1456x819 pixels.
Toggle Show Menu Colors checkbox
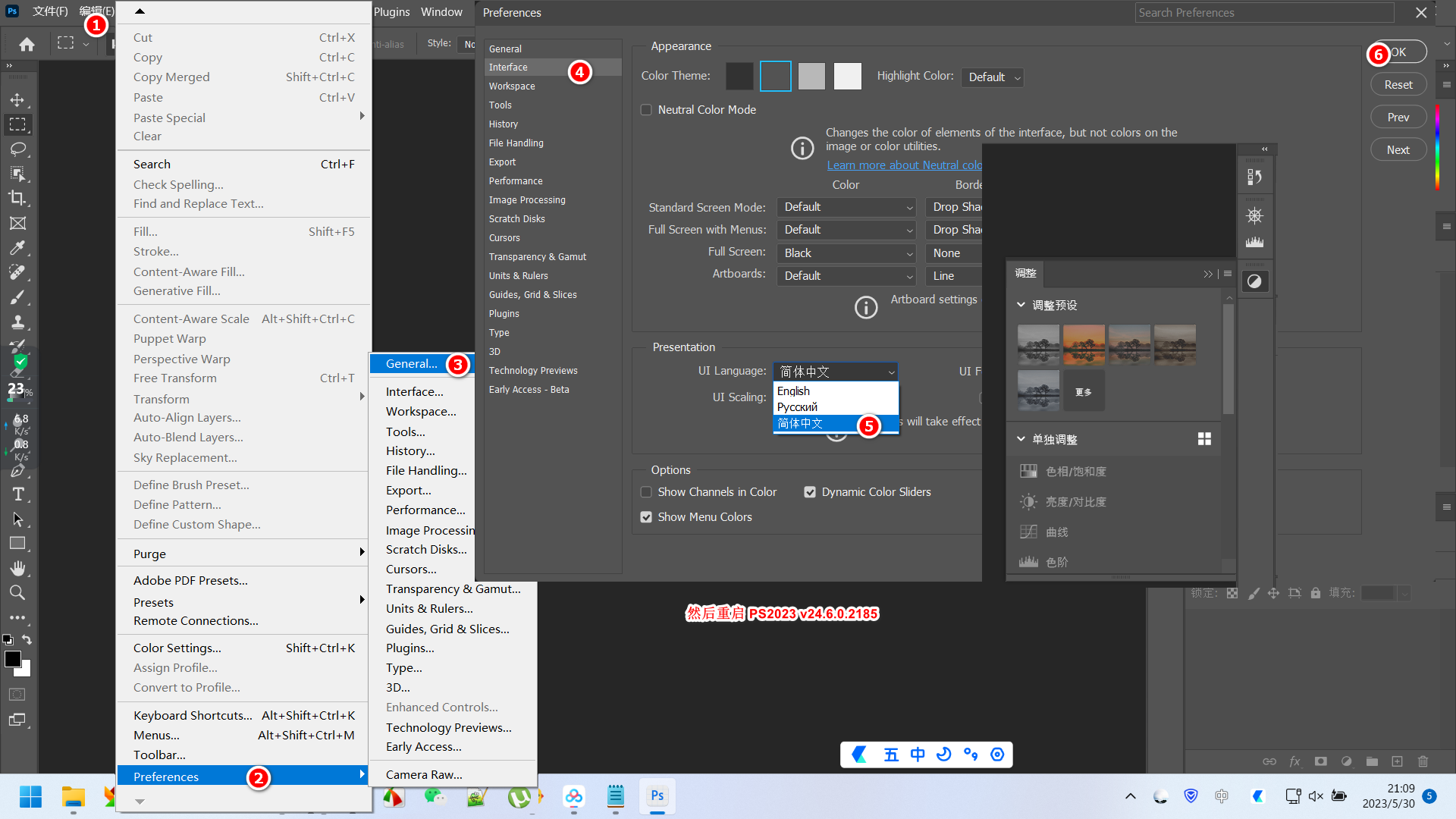point(646,517)
